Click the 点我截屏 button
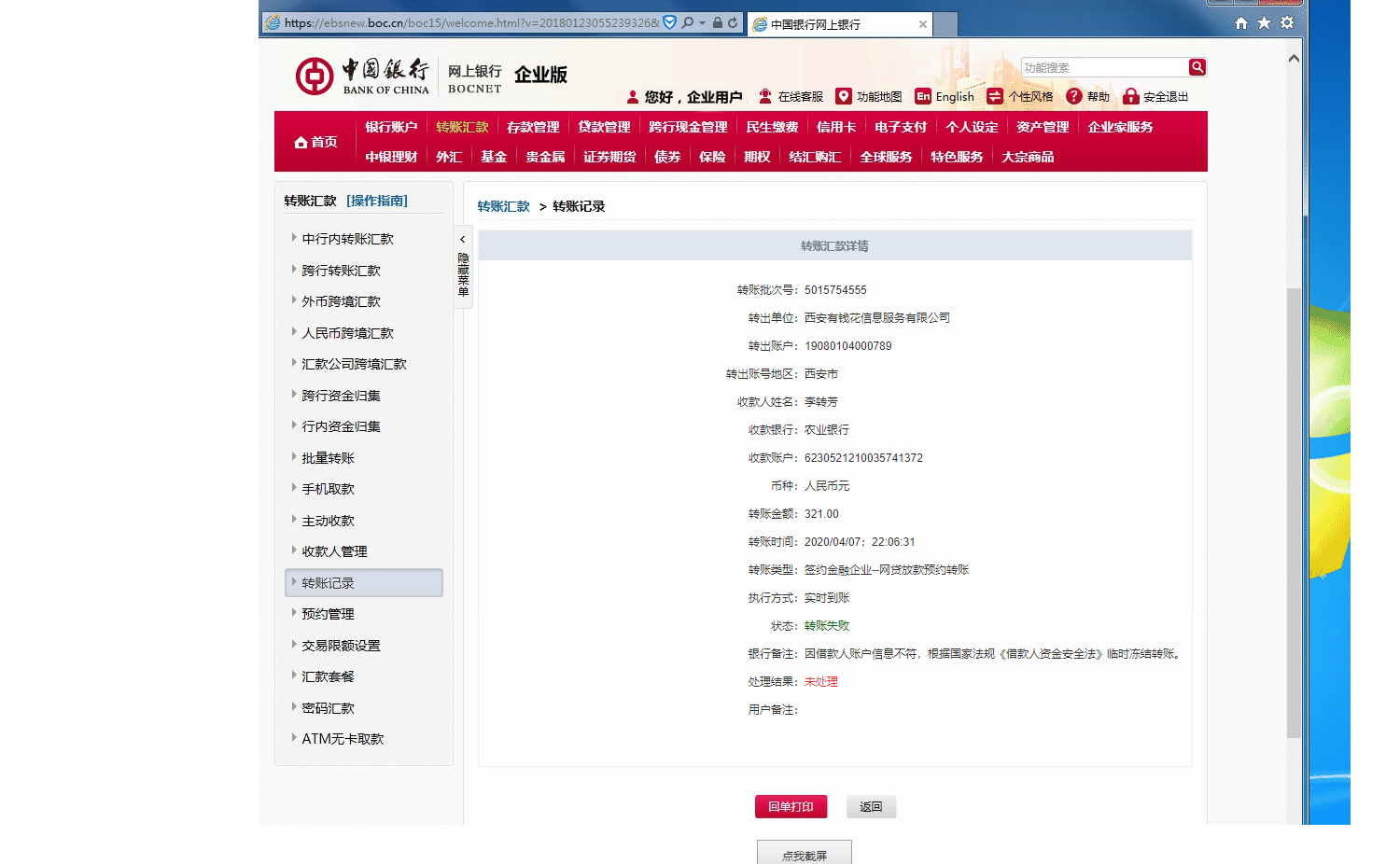 (805, 854)
